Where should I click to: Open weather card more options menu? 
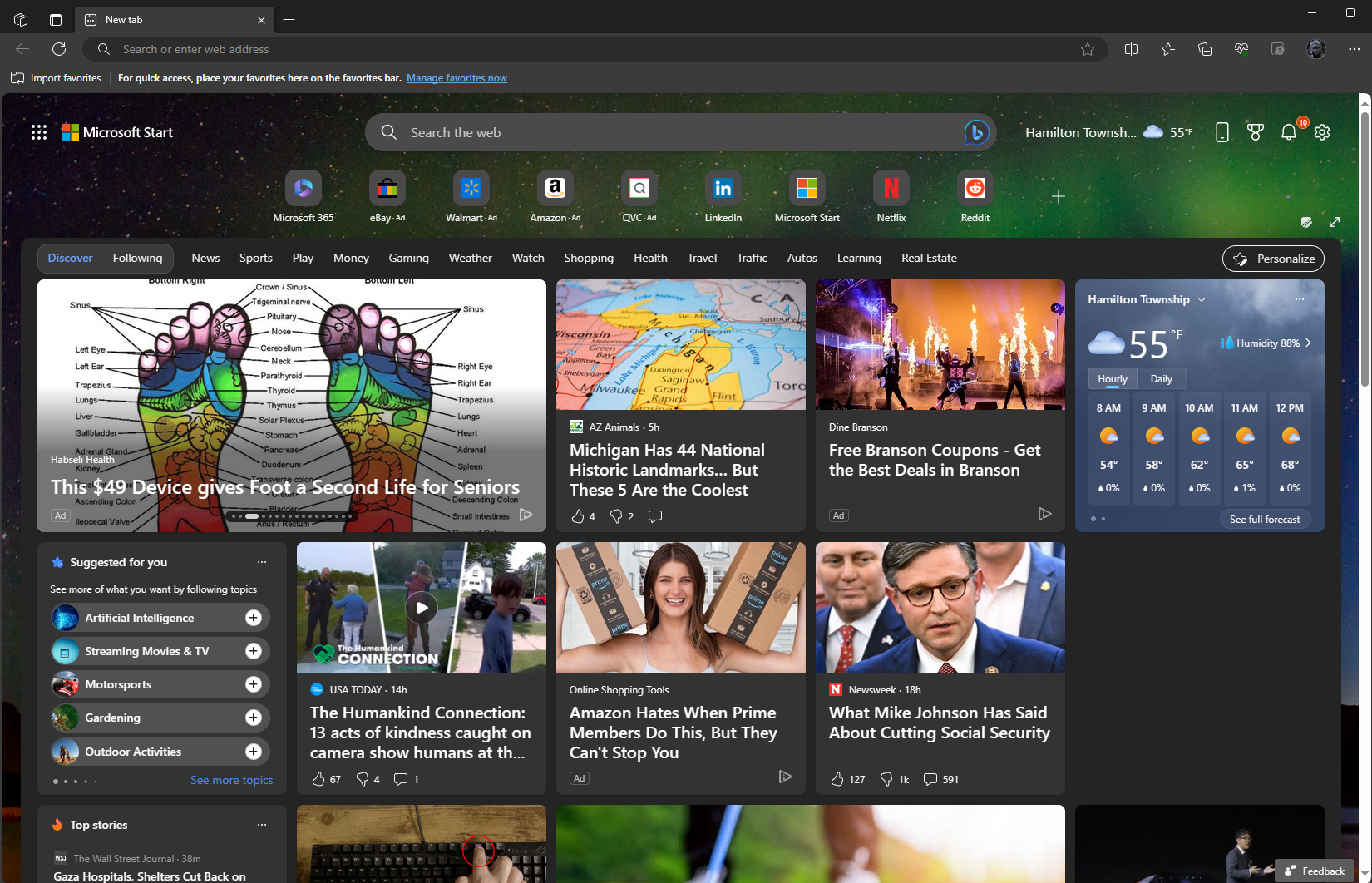[1300, 299]
